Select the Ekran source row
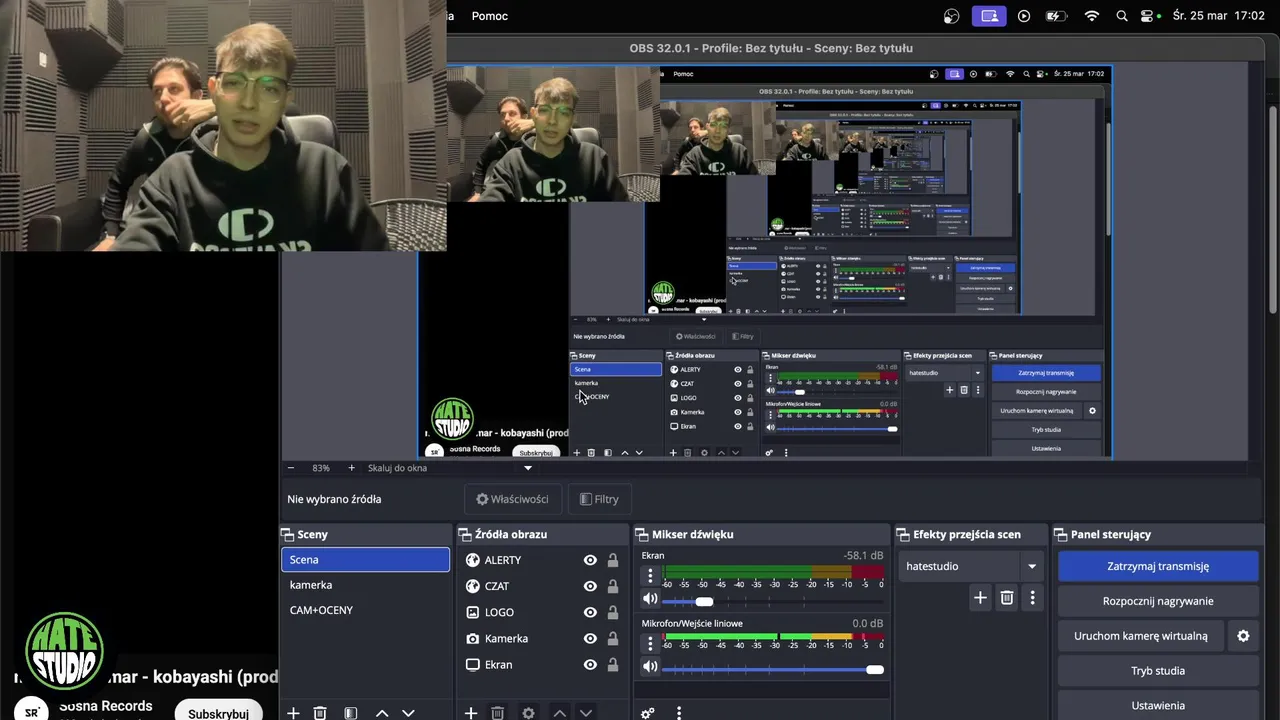1280x720 pixels. pyautogui.click(x=543, y=665)
